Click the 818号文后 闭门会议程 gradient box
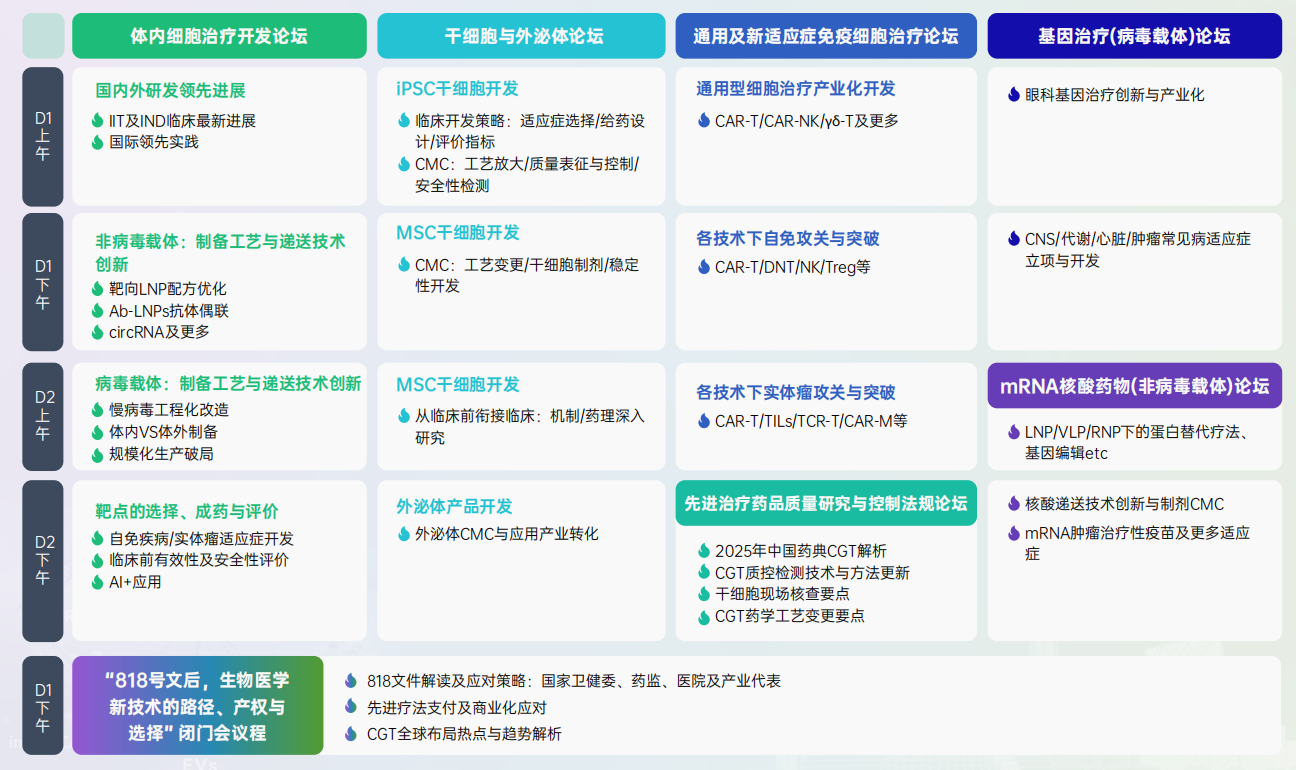This screenshot has width=1296, height=770. tap(198, 705)
